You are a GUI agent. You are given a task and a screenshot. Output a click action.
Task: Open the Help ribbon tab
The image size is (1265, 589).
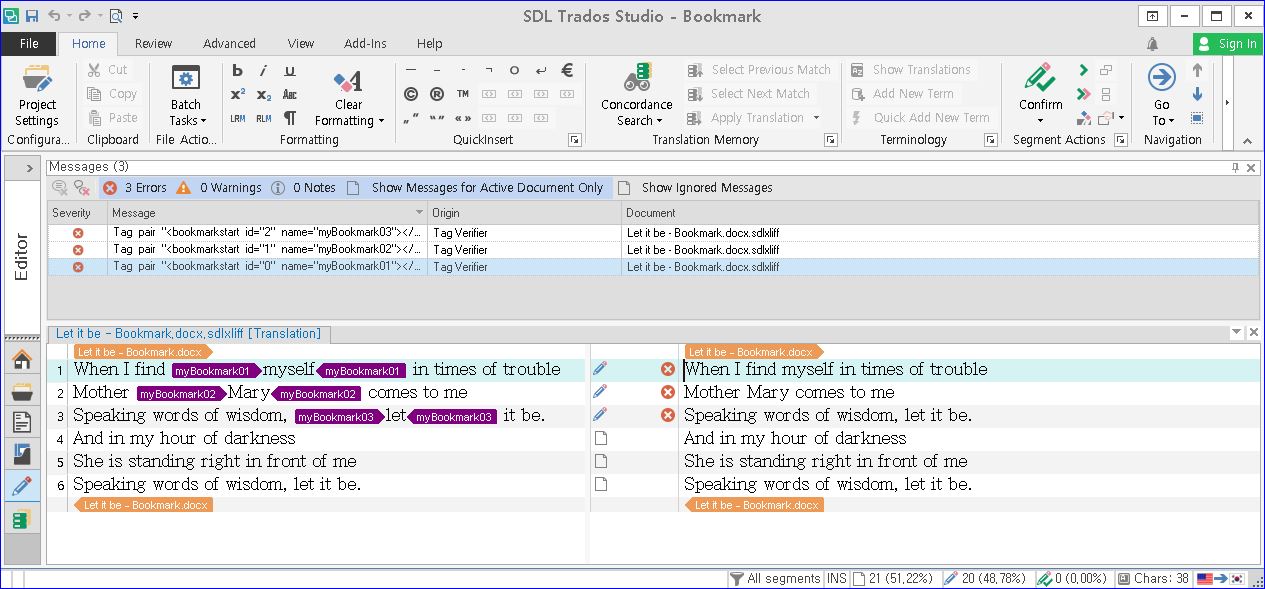click(429, 44)
